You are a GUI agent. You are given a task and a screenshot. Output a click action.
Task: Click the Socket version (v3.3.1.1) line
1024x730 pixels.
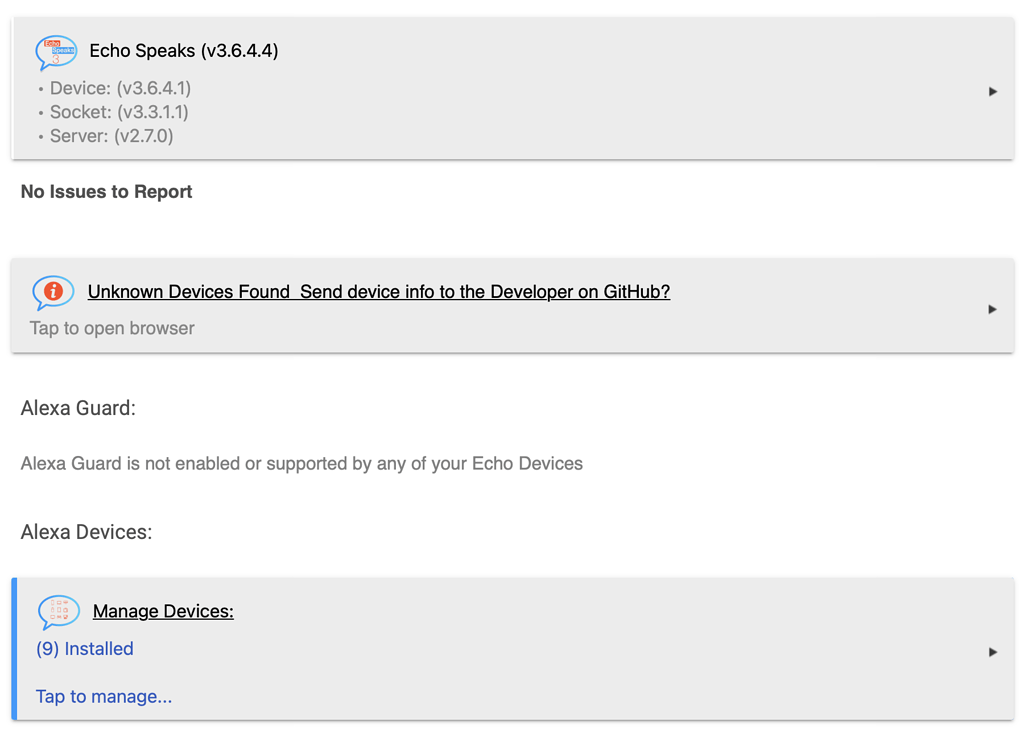[x=119, y=112]
